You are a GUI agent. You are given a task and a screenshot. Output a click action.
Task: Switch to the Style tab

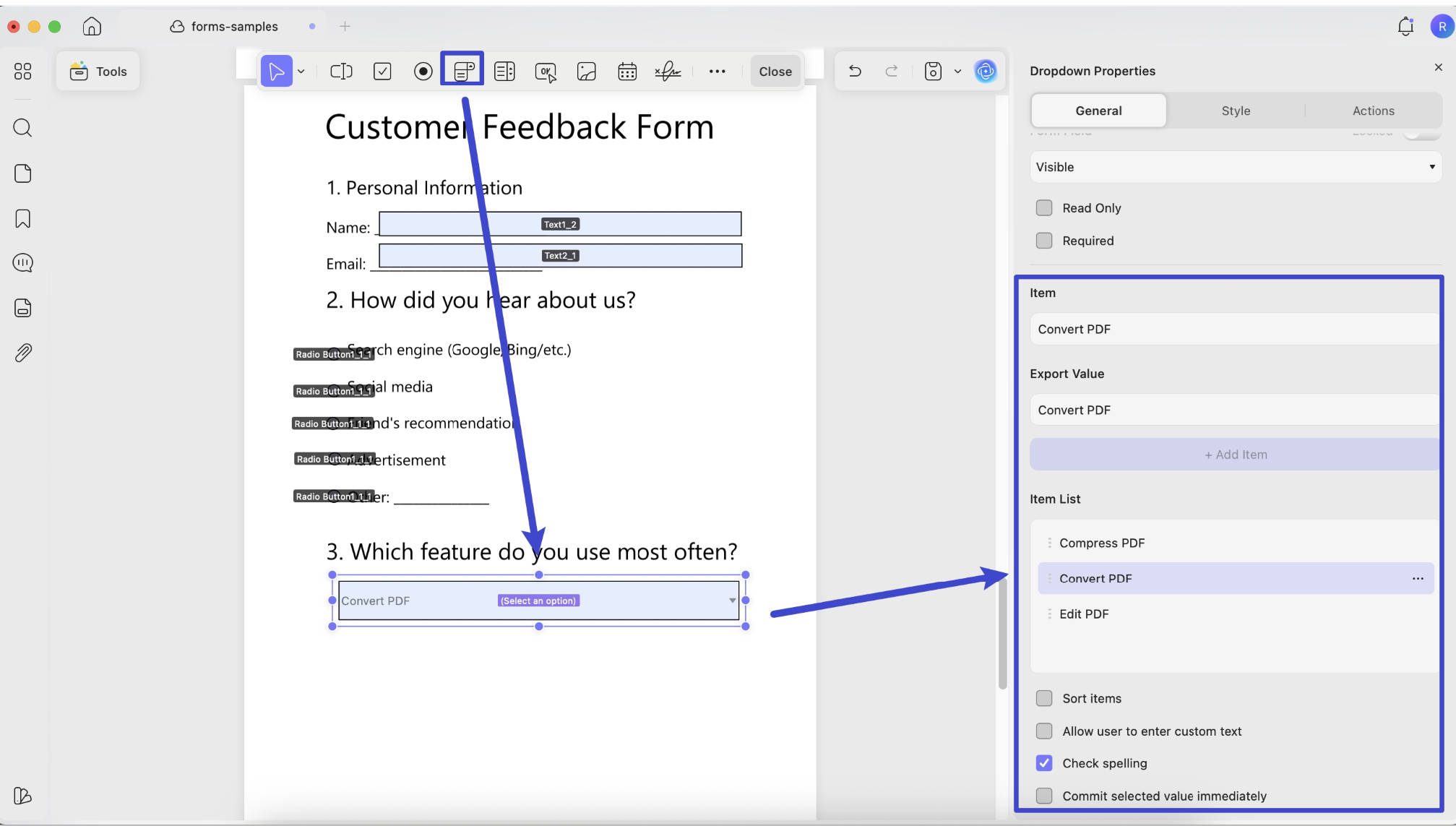click(1236, 111)
